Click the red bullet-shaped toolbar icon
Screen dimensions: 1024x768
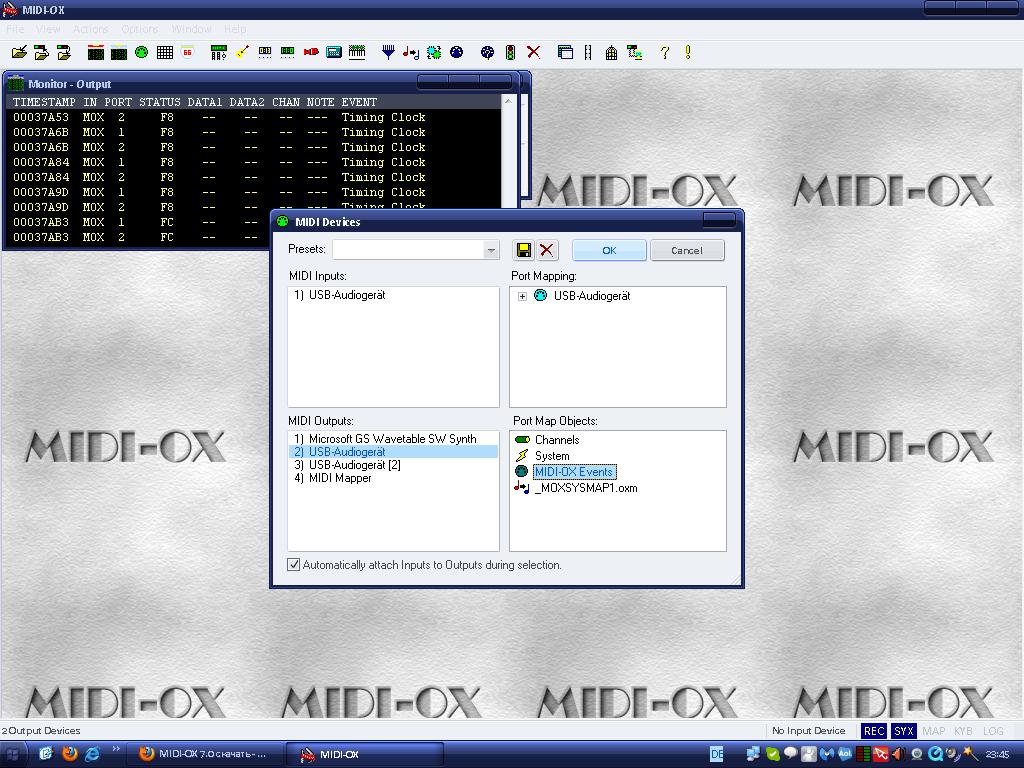311,52
